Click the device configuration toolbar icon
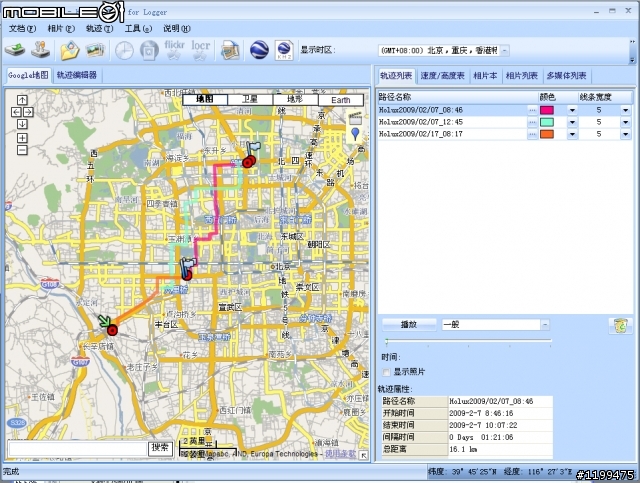 pos(41,50)
